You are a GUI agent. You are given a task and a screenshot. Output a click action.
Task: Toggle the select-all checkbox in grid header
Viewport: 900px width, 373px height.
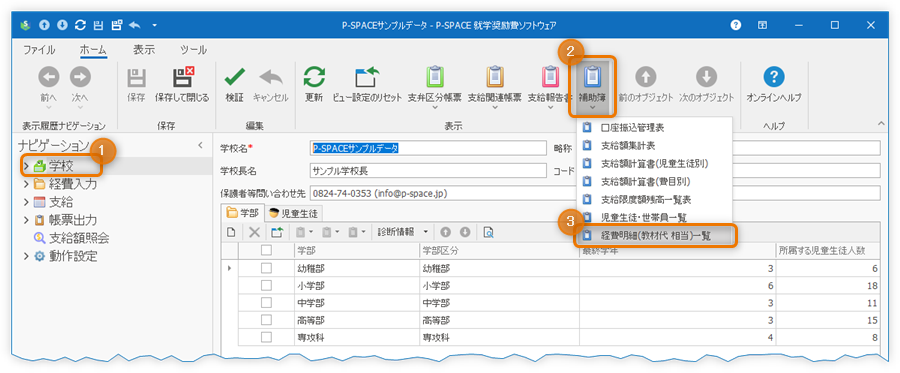click(x=266, y=250)
